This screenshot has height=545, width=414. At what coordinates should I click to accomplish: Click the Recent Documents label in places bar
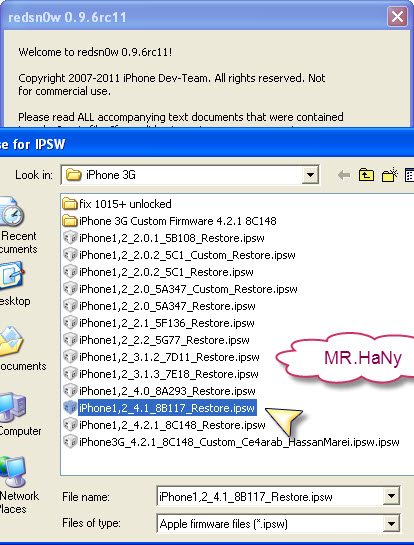[18, 242]
